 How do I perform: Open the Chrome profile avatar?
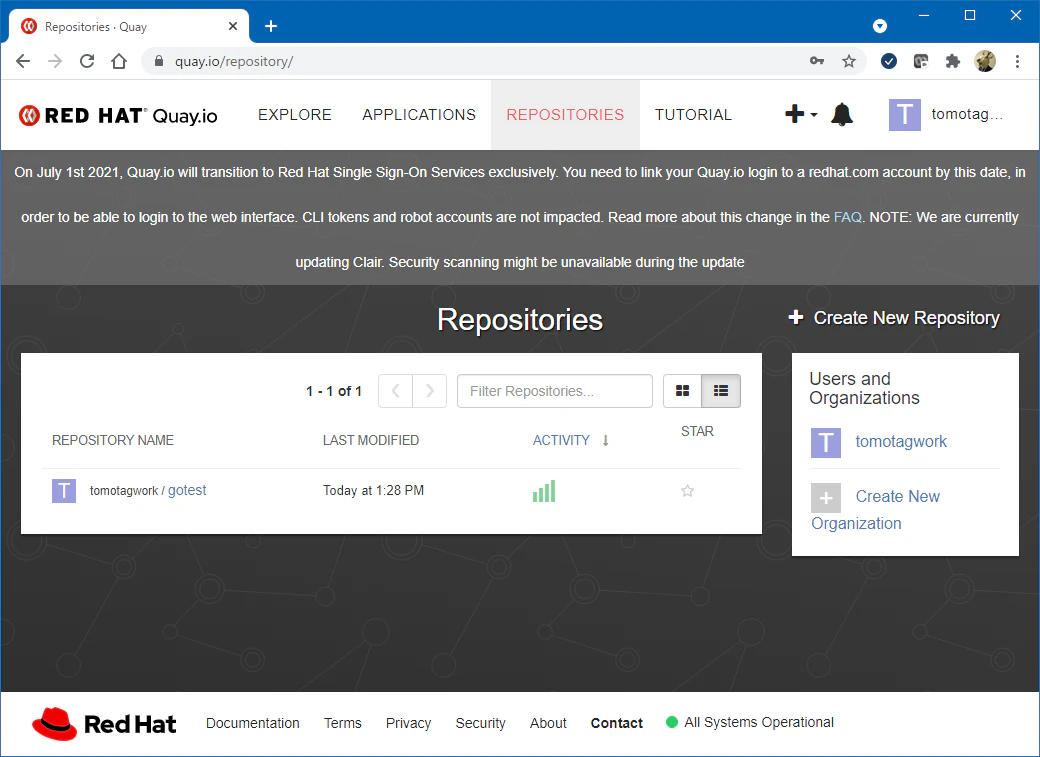coord(985,61)
